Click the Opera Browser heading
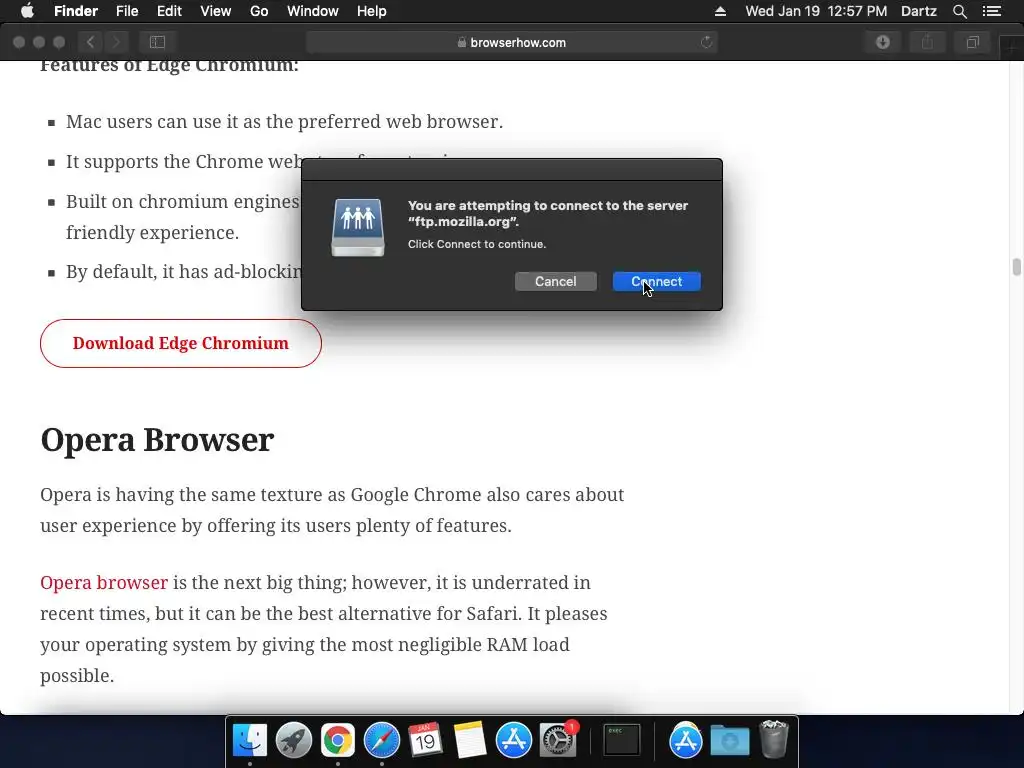Screen dimensions: 1024x768 [x=157, y=440]
